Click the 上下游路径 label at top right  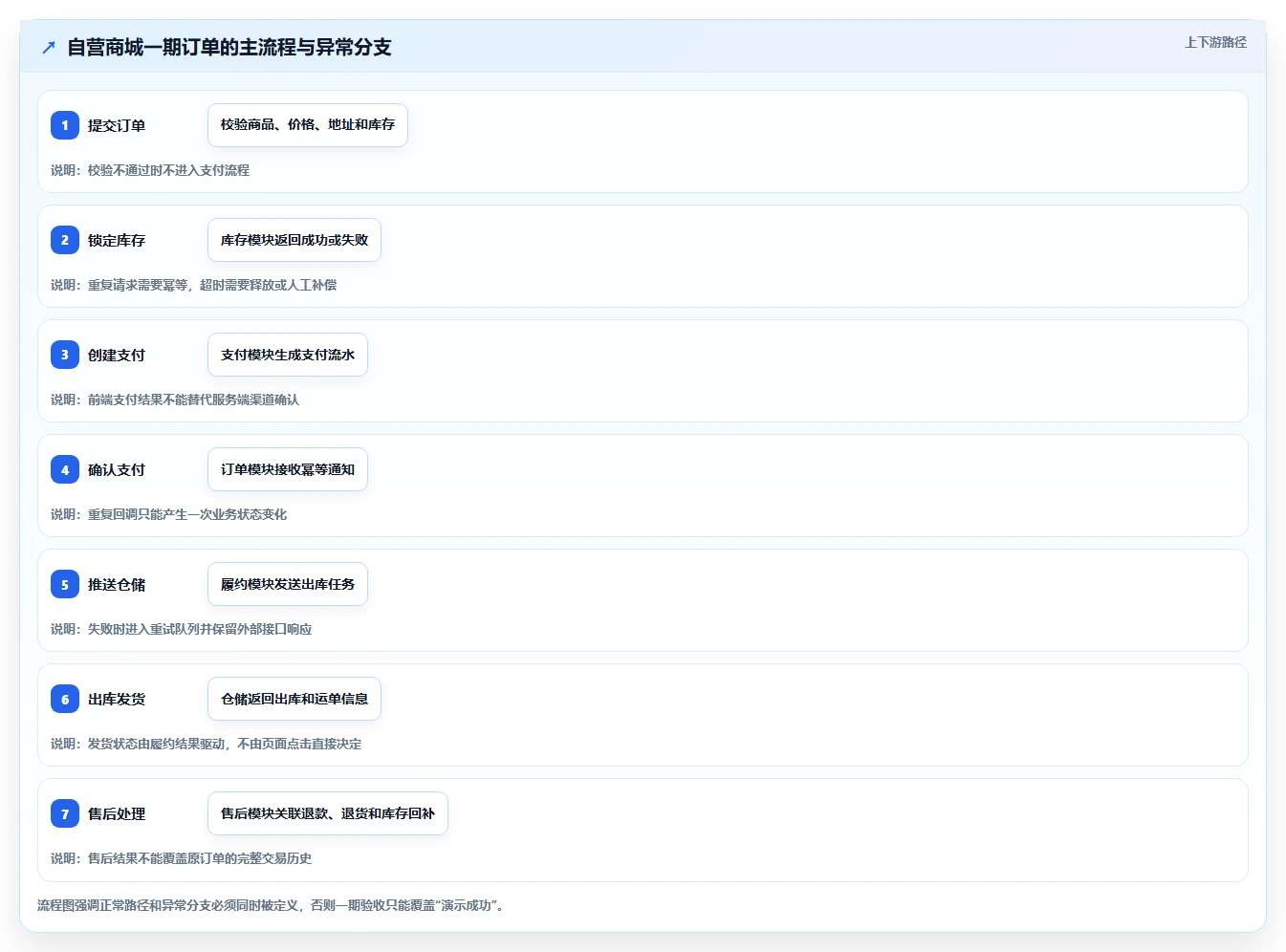click(1215, 42)
